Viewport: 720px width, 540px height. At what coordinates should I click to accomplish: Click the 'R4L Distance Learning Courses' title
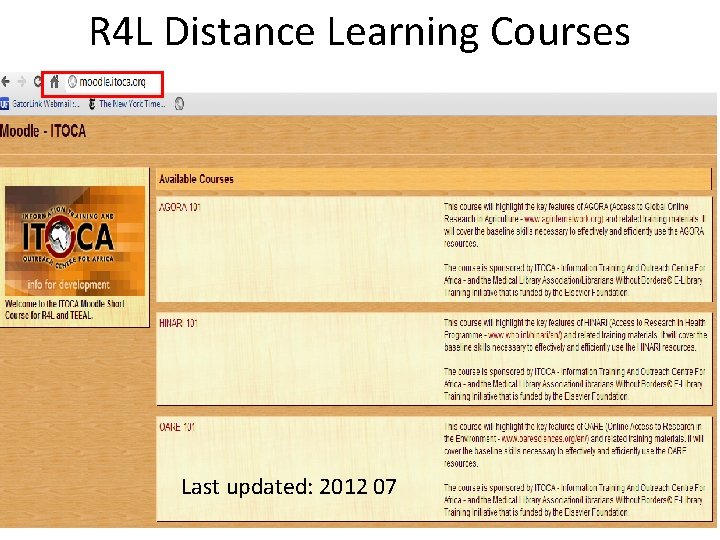pyautogui.click(x=360, y=31)
